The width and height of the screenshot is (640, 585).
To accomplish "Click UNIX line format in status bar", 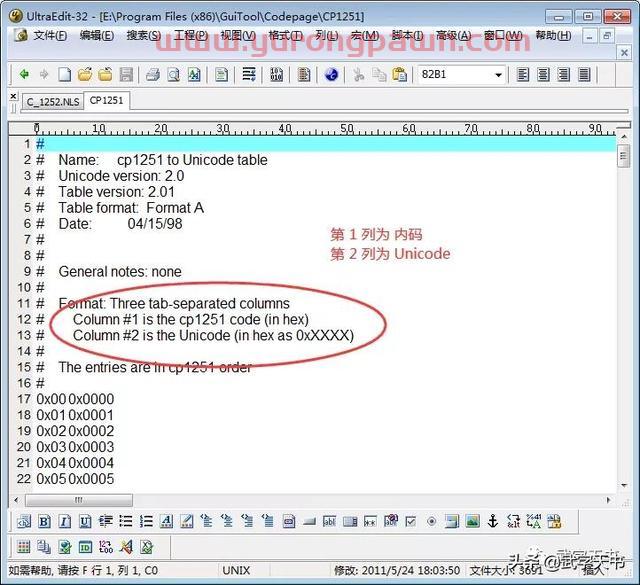I will [236, 570].
